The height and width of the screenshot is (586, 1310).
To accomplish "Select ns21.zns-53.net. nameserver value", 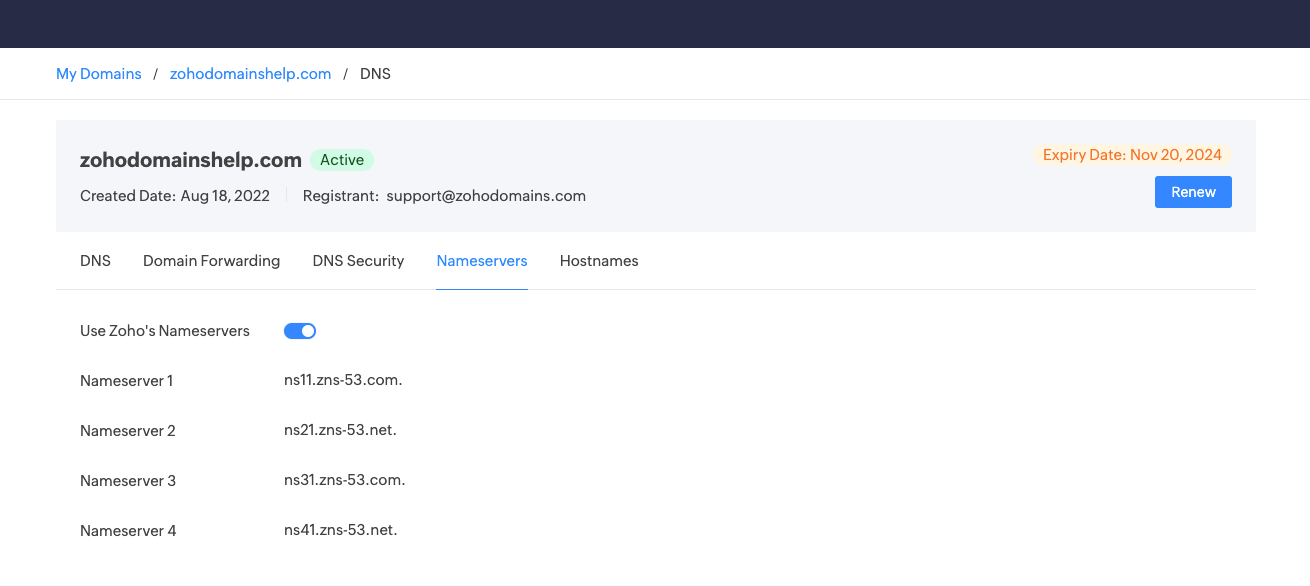I will click(x=340, y=430).
